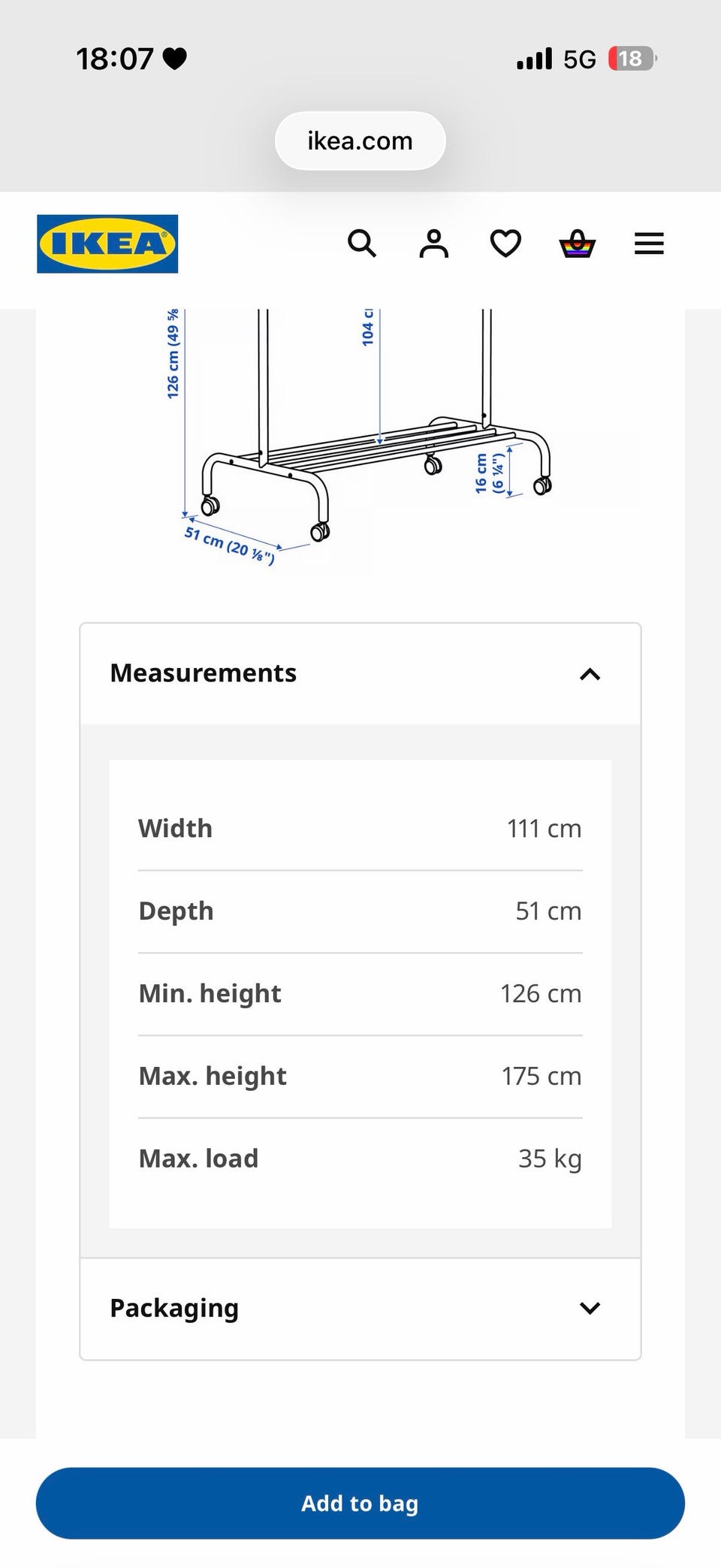Open the shopping basket icon
This screenshot has height=1568, width=721.
point(578,243)
